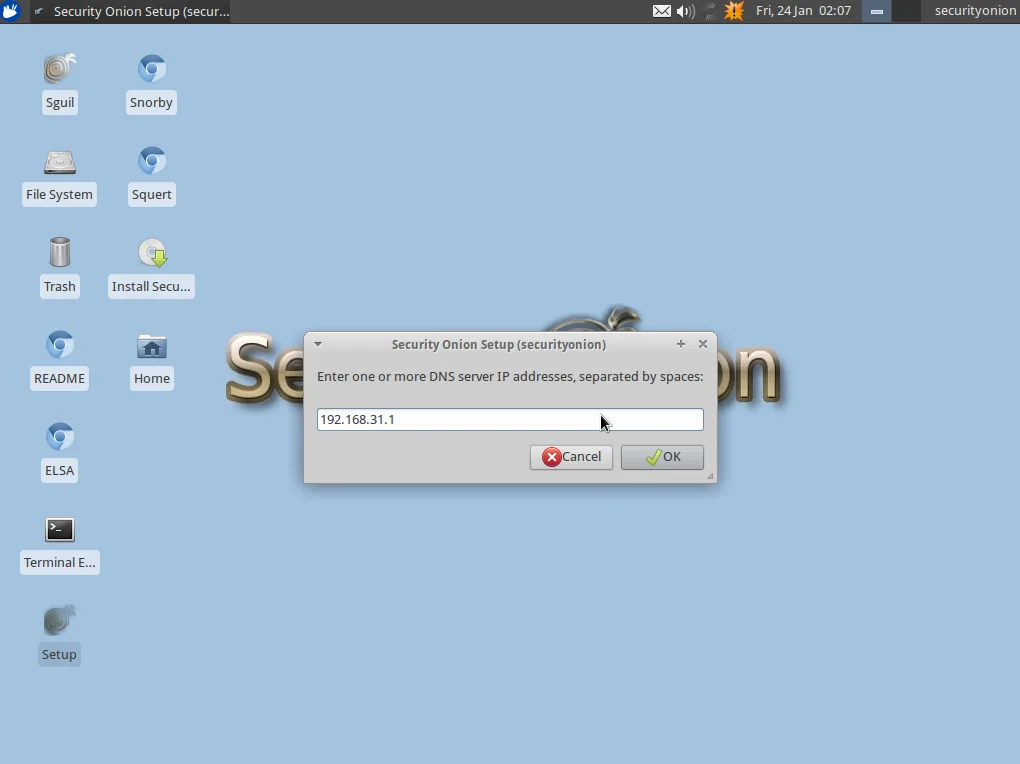Image resolution: width=1020 pixels, height=764 pixels.
Task: Open the dialog window menu arrow
Action: 318,344
